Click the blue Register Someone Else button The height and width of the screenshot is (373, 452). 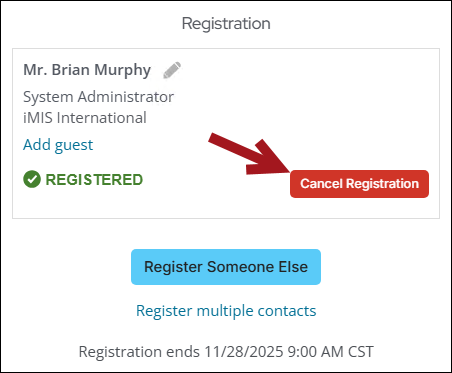[x=226, y=267]
